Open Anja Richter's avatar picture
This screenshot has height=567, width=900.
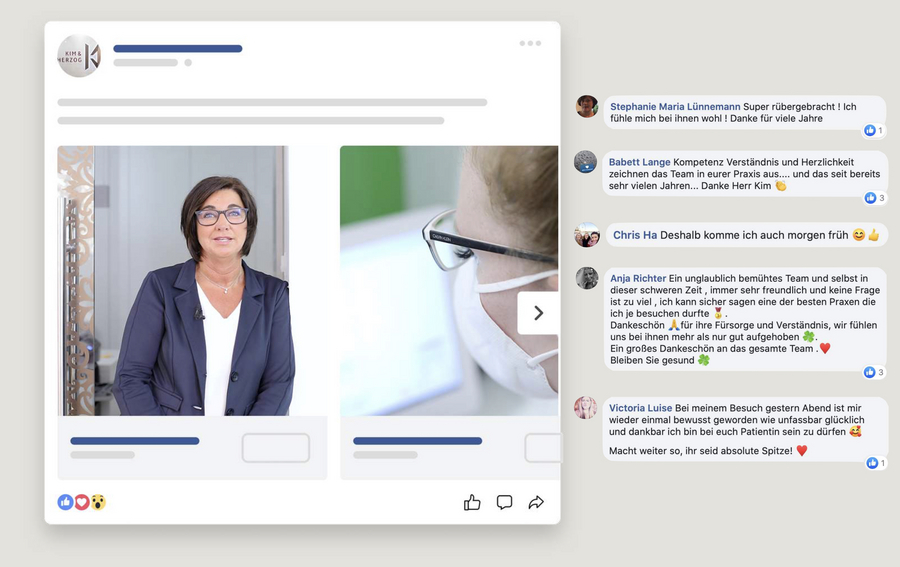pyautogui.click(x=587, y=278)
